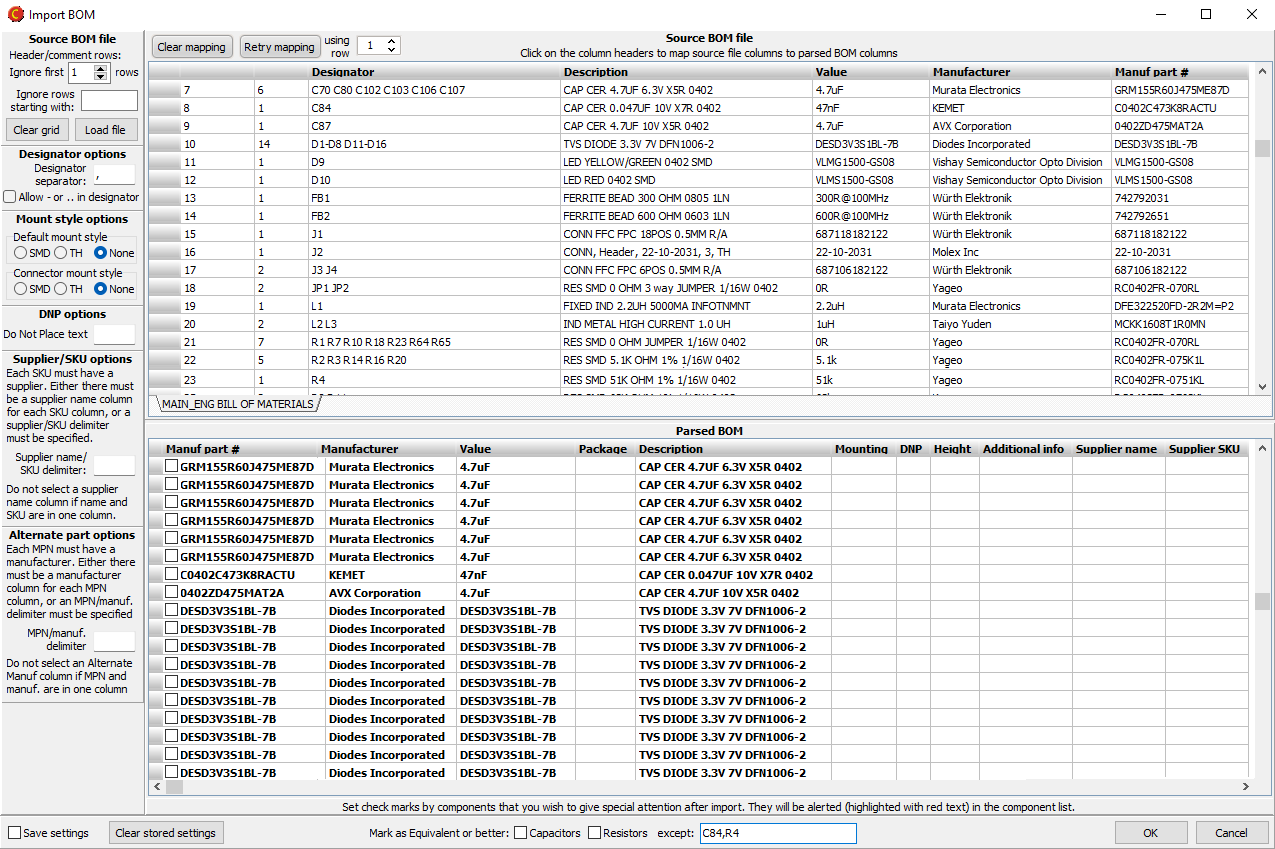This screenshot has width=1275, height=849.
Task: Tick the Resistors equivalent checkbox
Action: click(595, 833)
